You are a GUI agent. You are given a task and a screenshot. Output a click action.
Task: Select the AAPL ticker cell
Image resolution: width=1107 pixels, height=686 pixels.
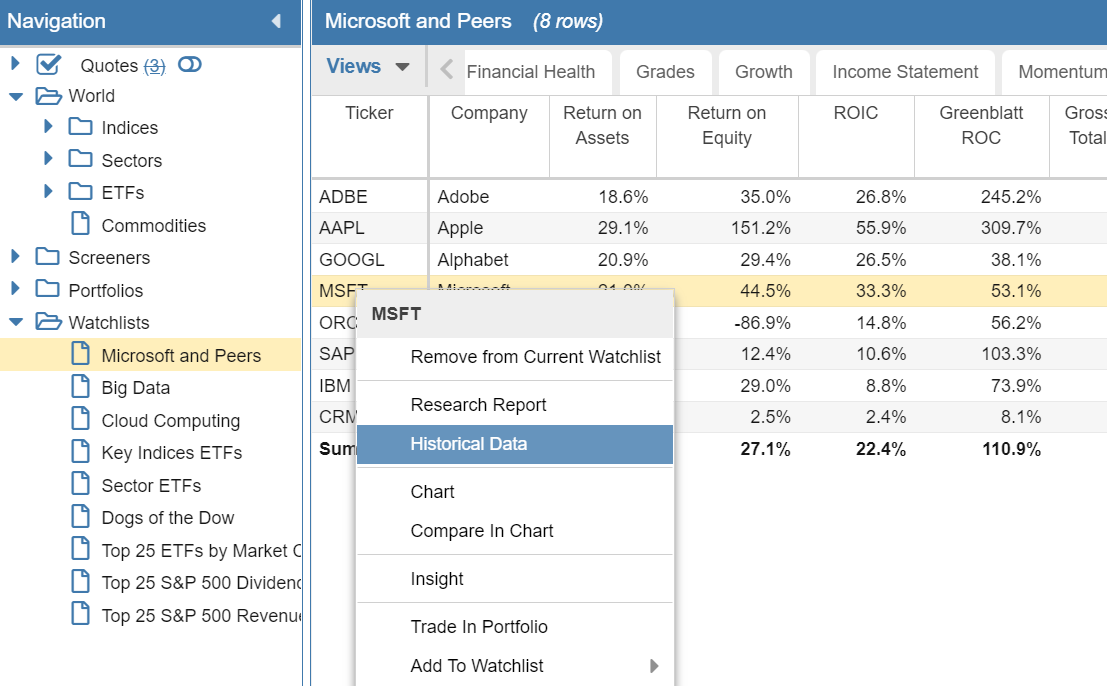tap(370, 228)
